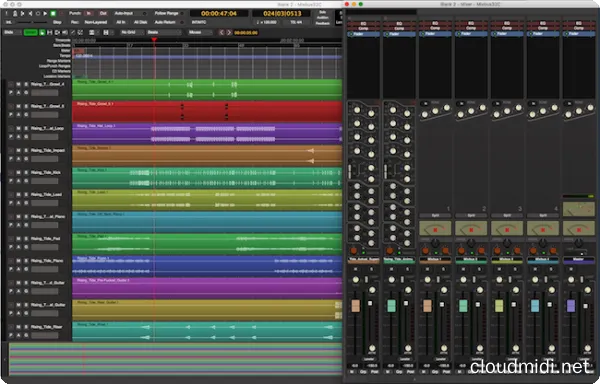This screenshot has width=600, height=384.
Task: Open the Slide edit mode dropdown
Action: 12,33
